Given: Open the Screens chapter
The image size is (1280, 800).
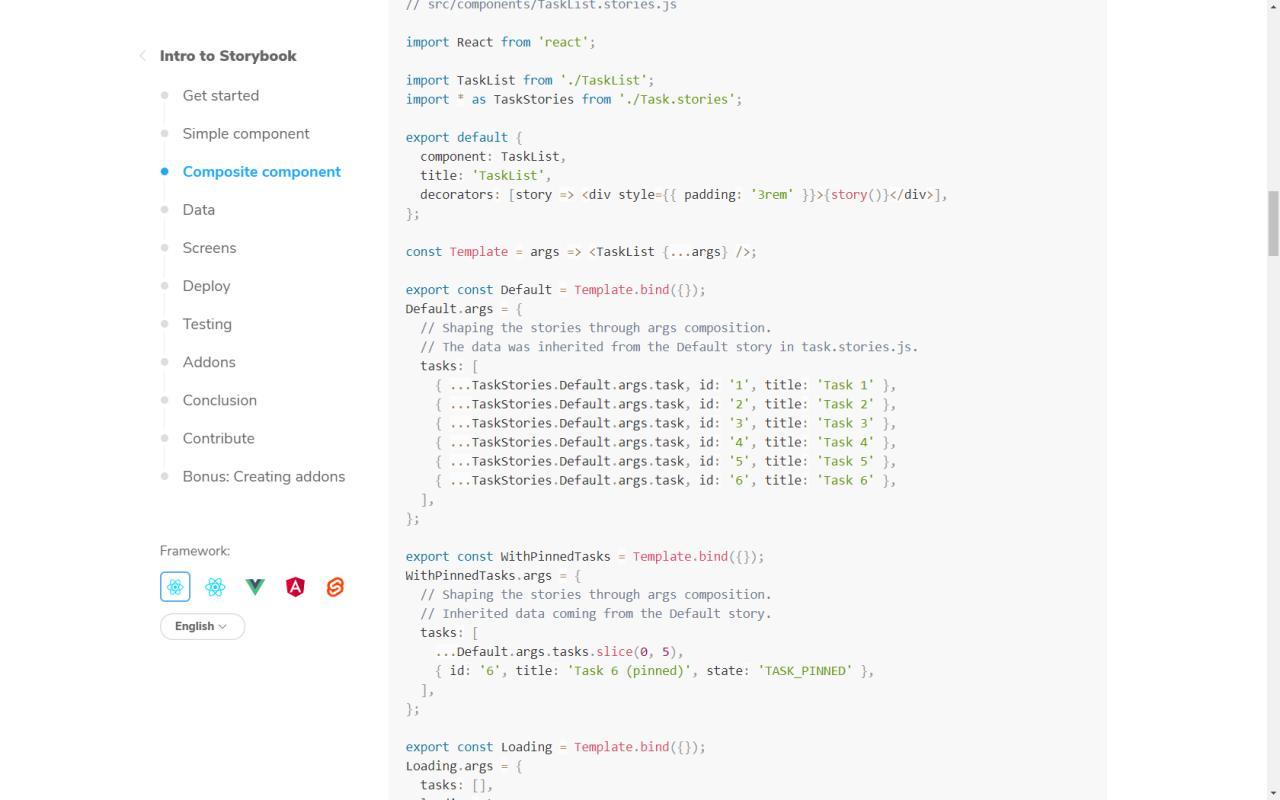Looking at the screenshot, I should (209, 248).
